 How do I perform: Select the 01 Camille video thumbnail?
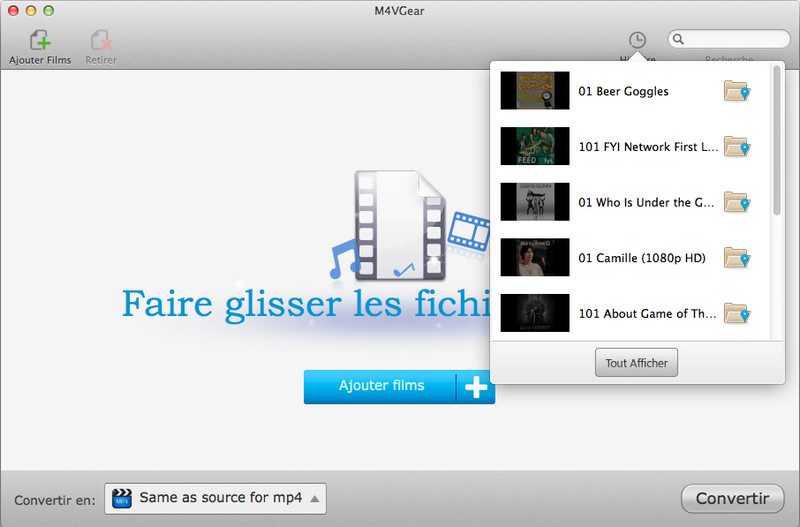(535, 257)
